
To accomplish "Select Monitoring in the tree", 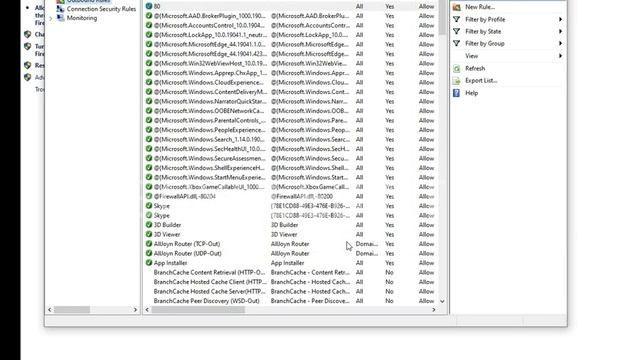I will tap(82, 18).
